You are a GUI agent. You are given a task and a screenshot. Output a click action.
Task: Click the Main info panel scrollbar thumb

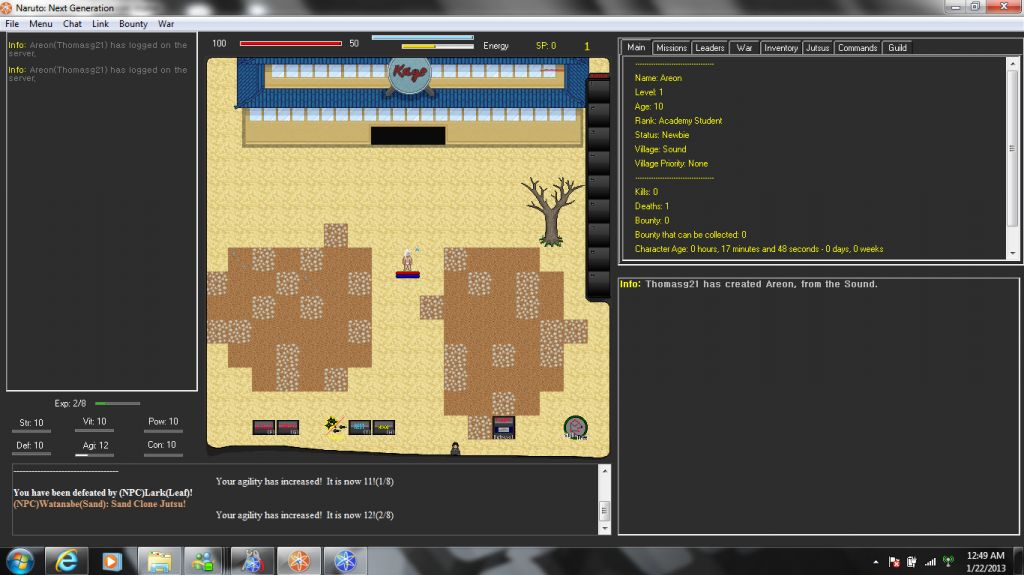point(1013,148)
